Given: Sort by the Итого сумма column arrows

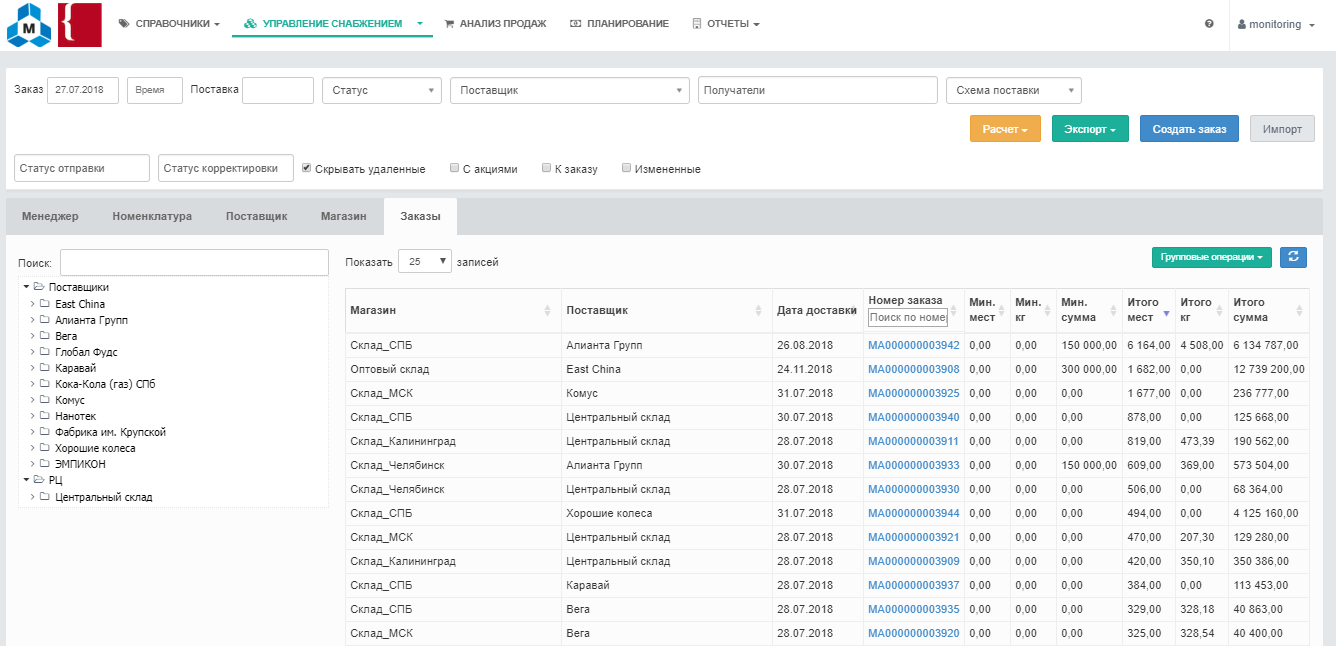Looking at the screenshot, I should click(1299, 311).
